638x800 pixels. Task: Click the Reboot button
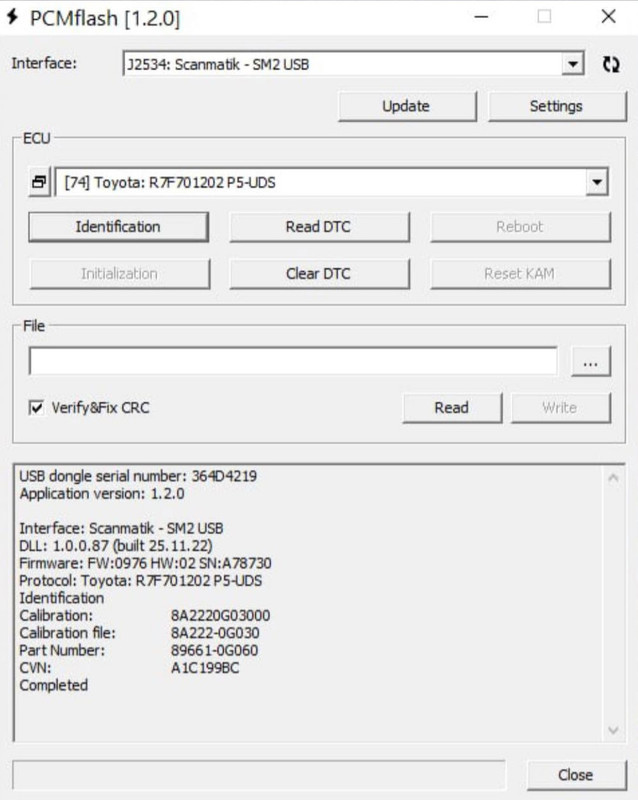pyautogui.click(x=520, y=227)
